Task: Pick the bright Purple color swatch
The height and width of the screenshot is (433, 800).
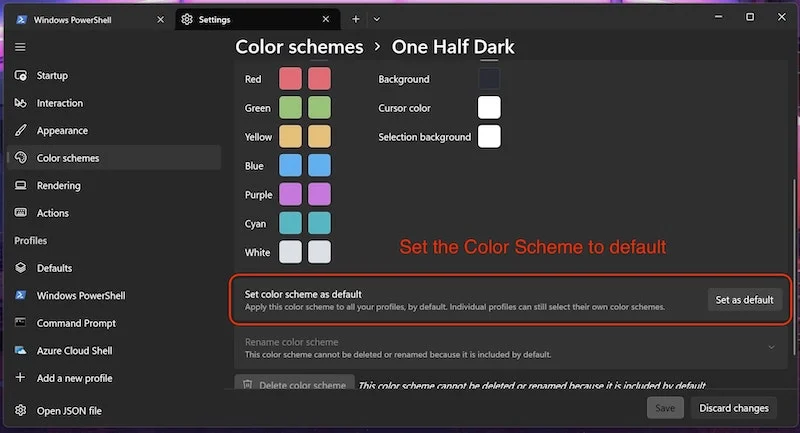Action: 319,194
